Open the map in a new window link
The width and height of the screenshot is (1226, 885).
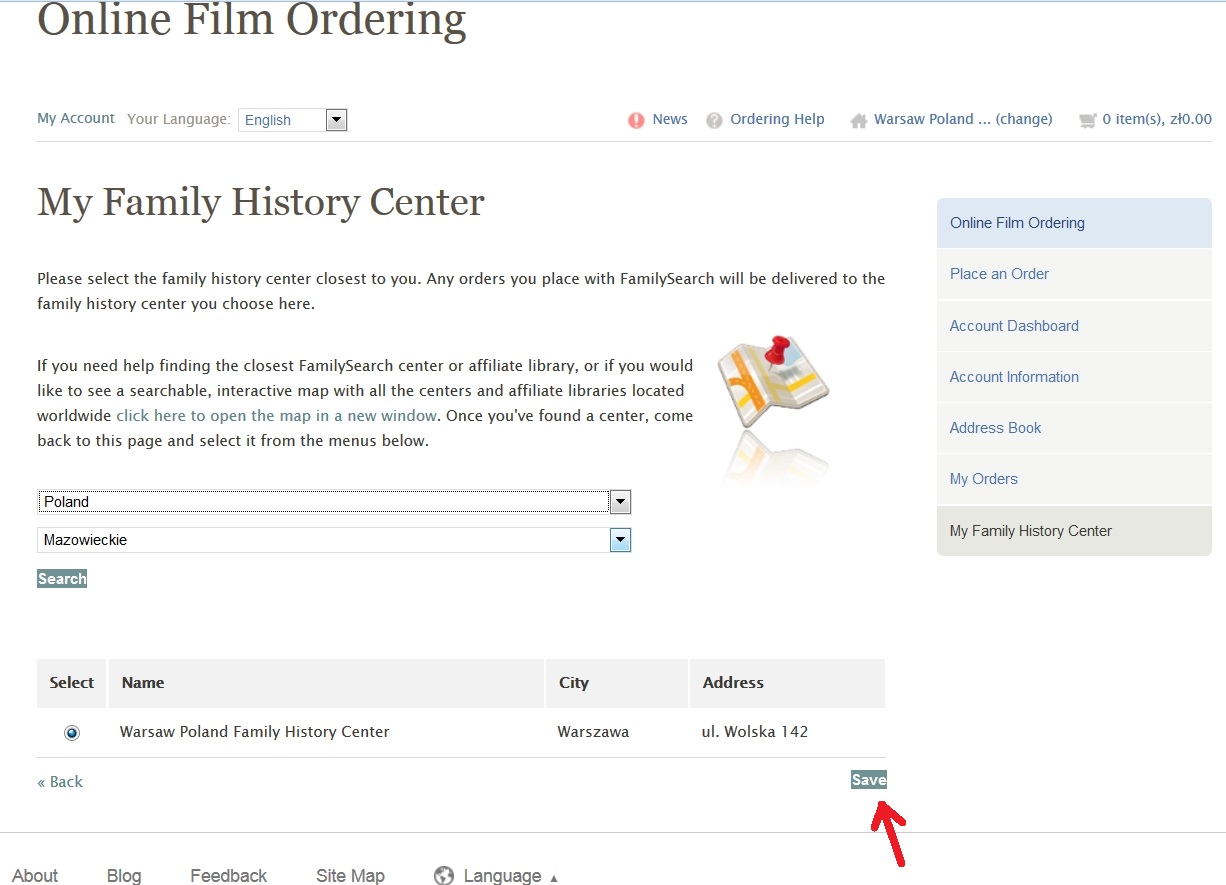(276, 416)
